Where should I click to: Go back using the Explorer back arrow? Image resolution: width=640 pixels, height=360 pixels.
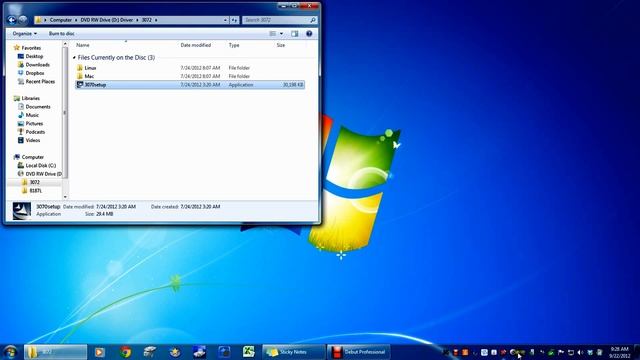pos(12,20)
